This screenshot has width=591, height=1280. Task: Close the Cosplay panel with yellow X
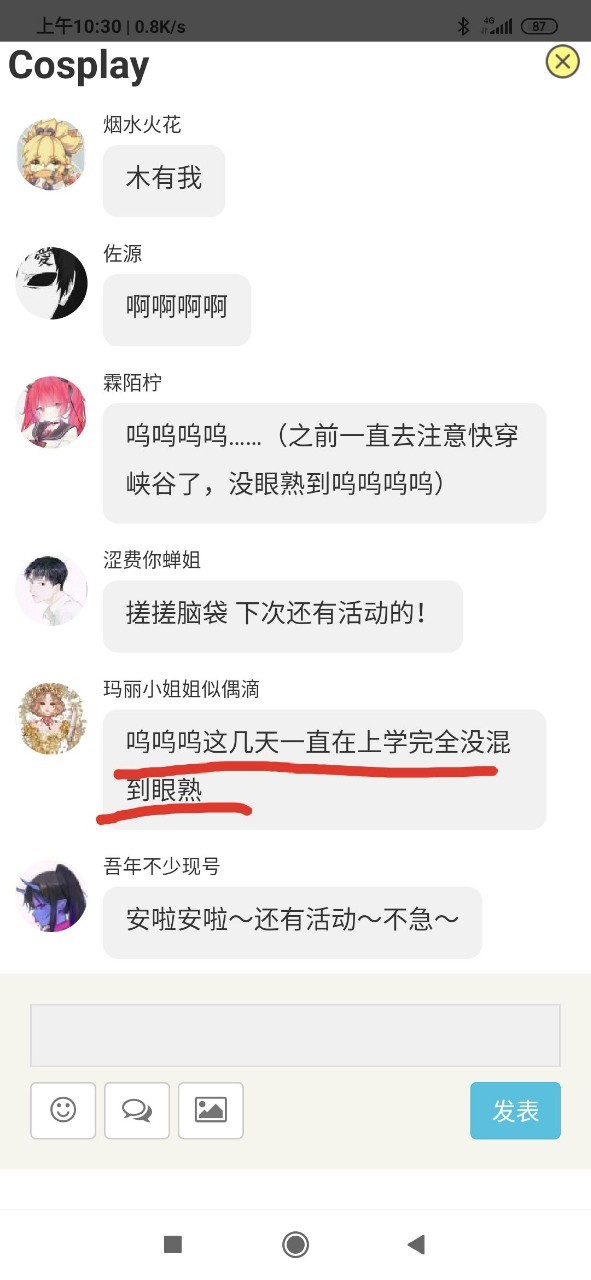(563, 62)
